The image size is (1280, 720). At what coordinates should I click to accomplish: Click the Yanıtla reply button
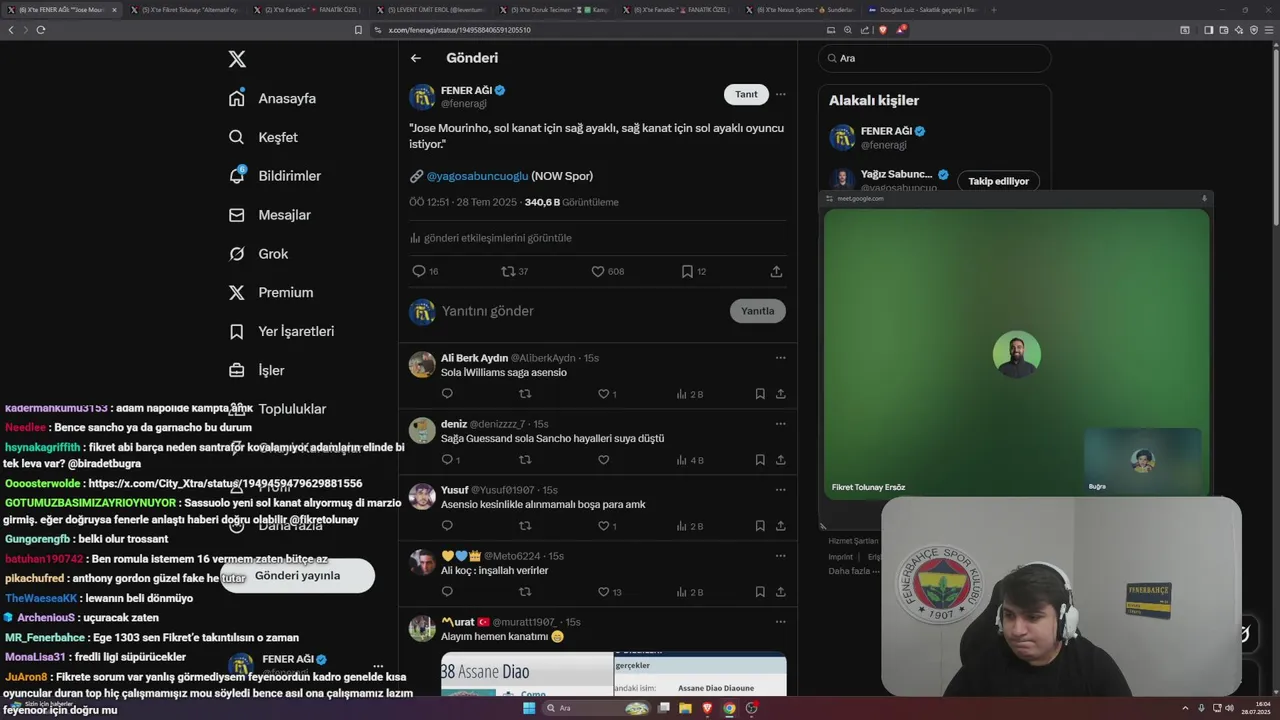coord(758,311)
